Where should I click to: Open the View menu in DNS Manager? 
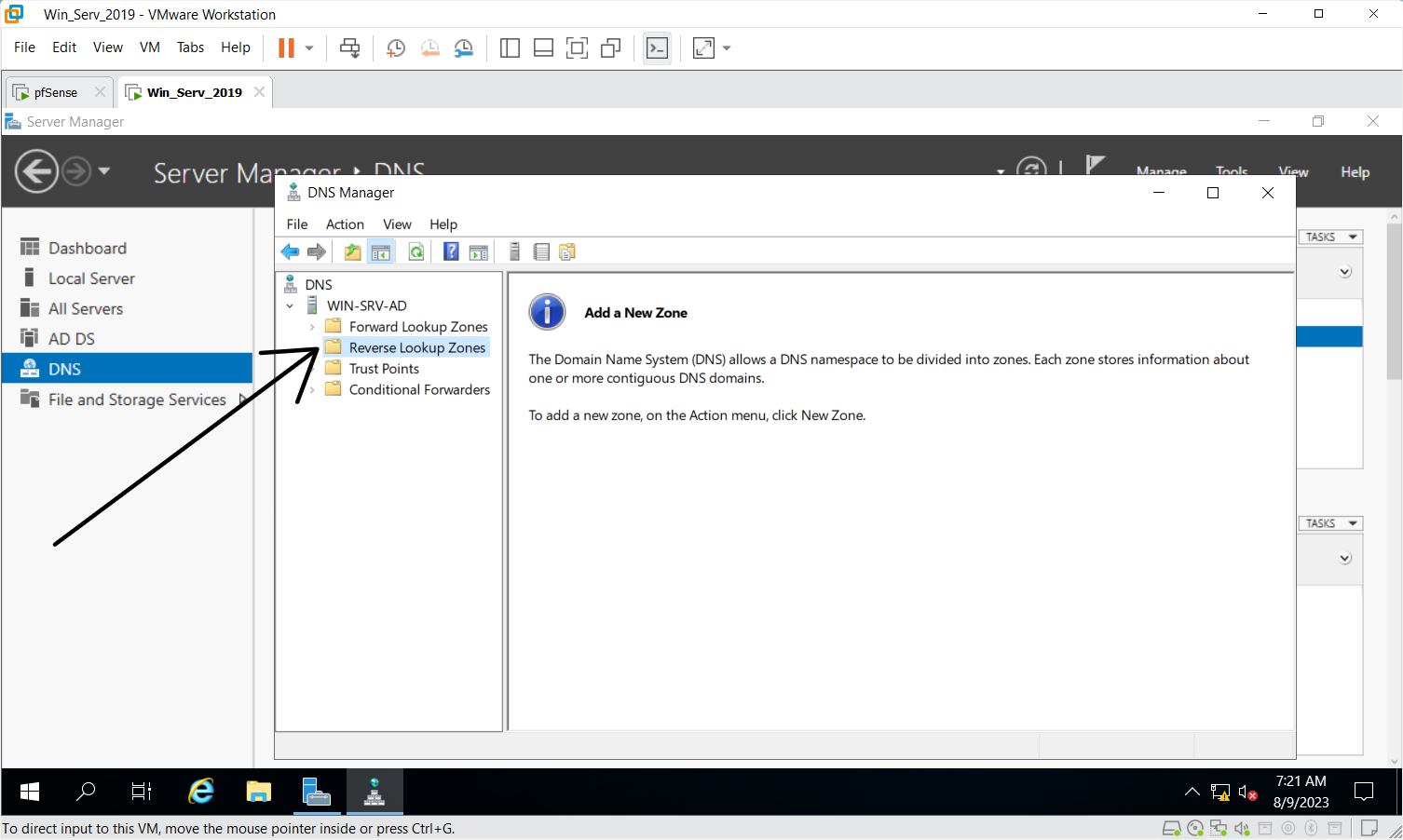(x=397, y=224)
